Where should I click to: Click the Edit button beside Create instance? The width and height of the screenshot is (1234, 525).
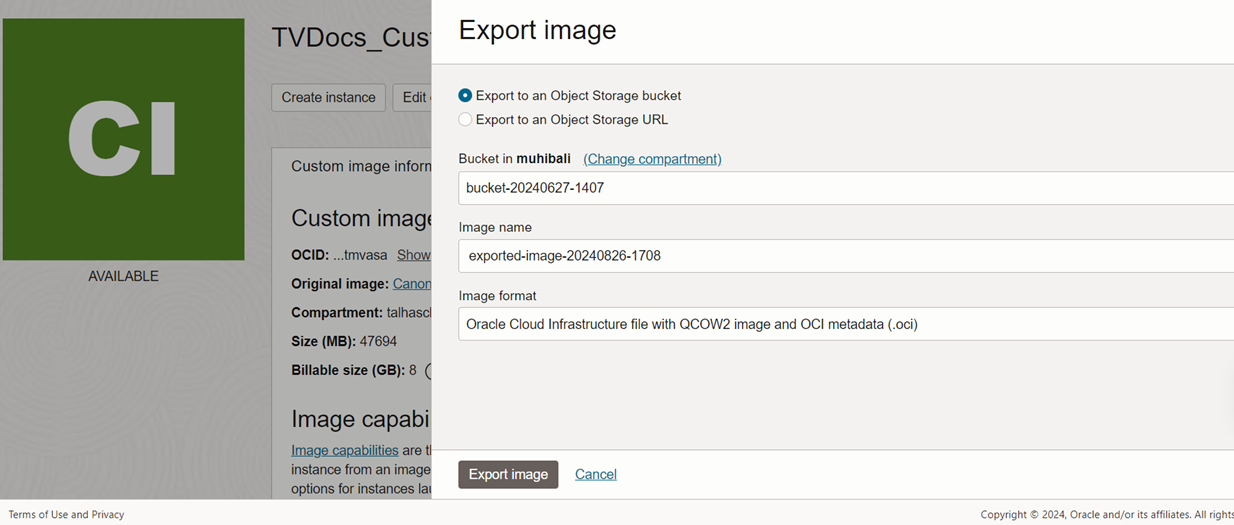[413, 97]
